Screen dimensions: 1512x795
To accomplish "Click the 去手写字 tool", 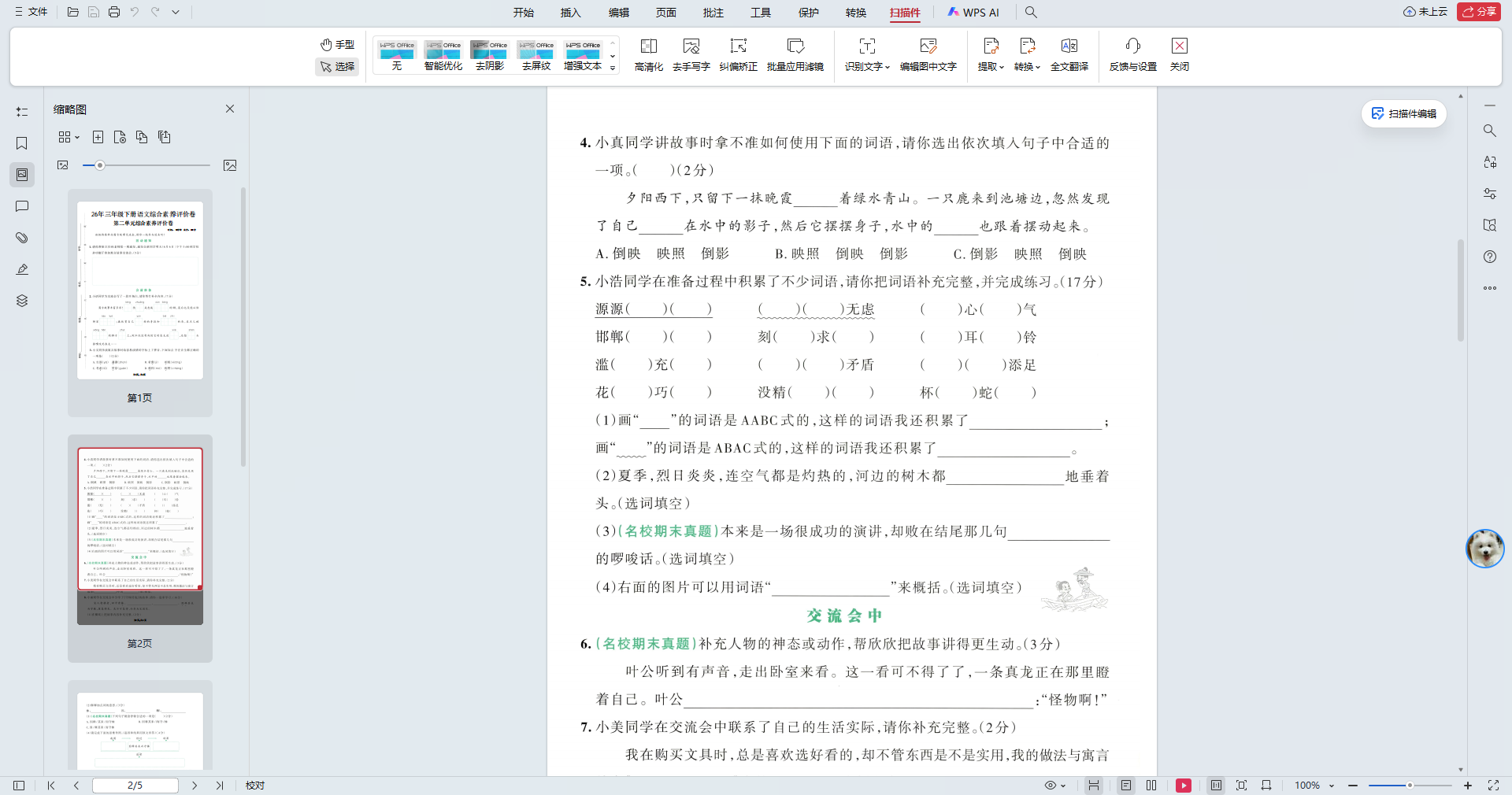I will tap(691, 55).
